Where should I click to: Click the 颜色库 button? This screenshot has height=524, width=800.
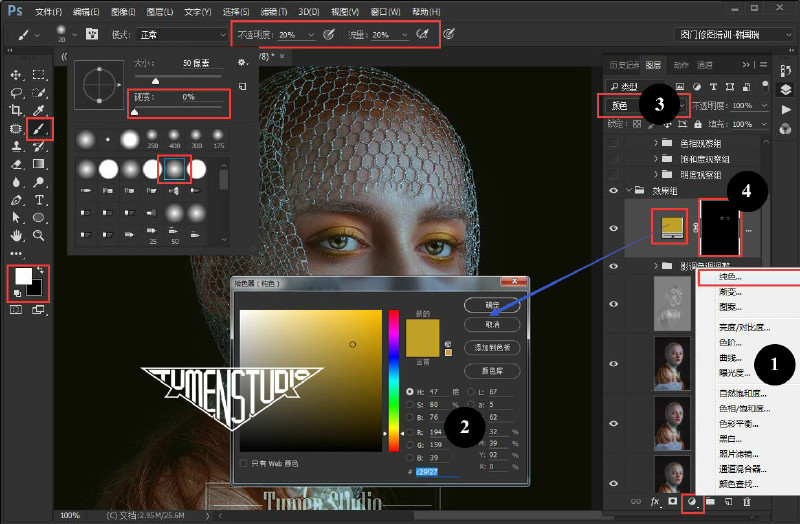pyautogui.click(x=492, y=371)
